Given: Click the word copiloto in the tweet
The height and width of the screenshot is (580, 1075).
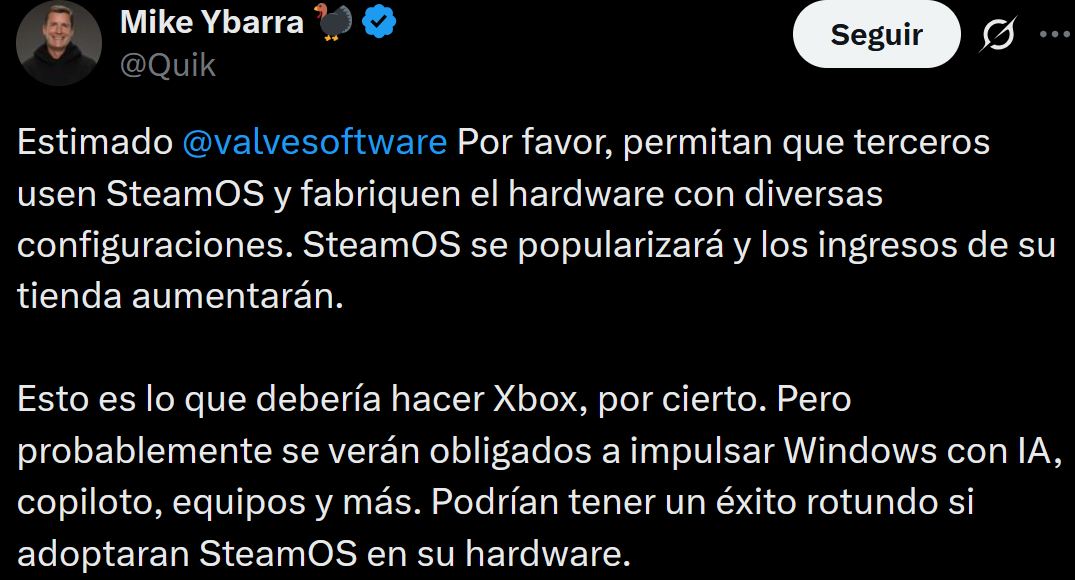Looking at the screenshot, I should point(90,503).
